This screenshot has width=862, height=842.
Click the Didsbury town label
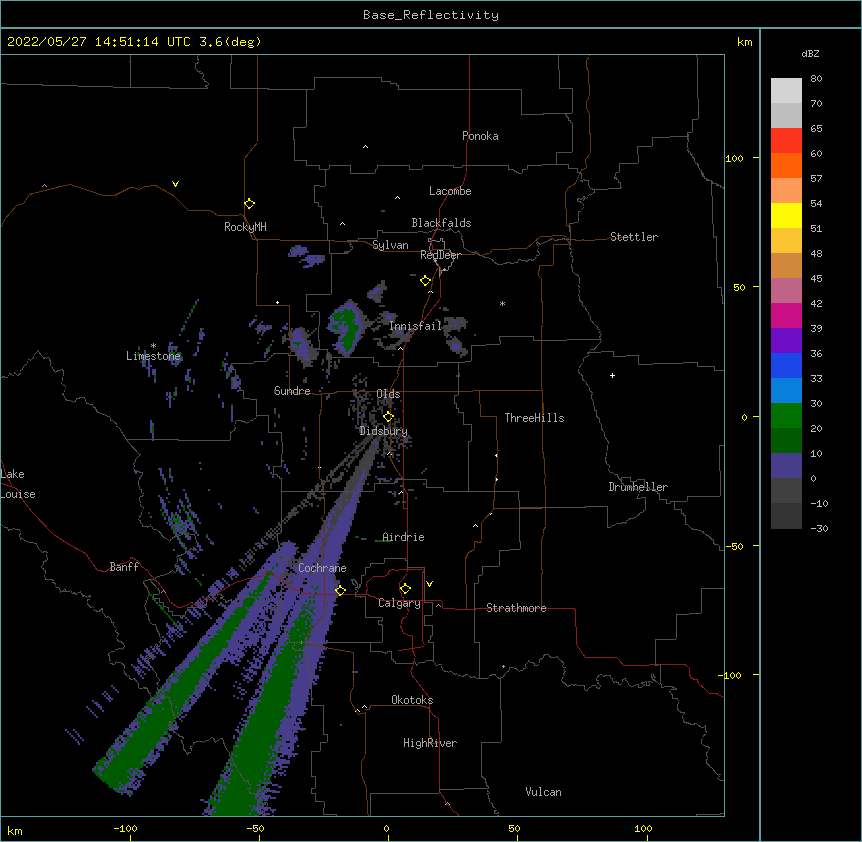(x=384, y=431)
